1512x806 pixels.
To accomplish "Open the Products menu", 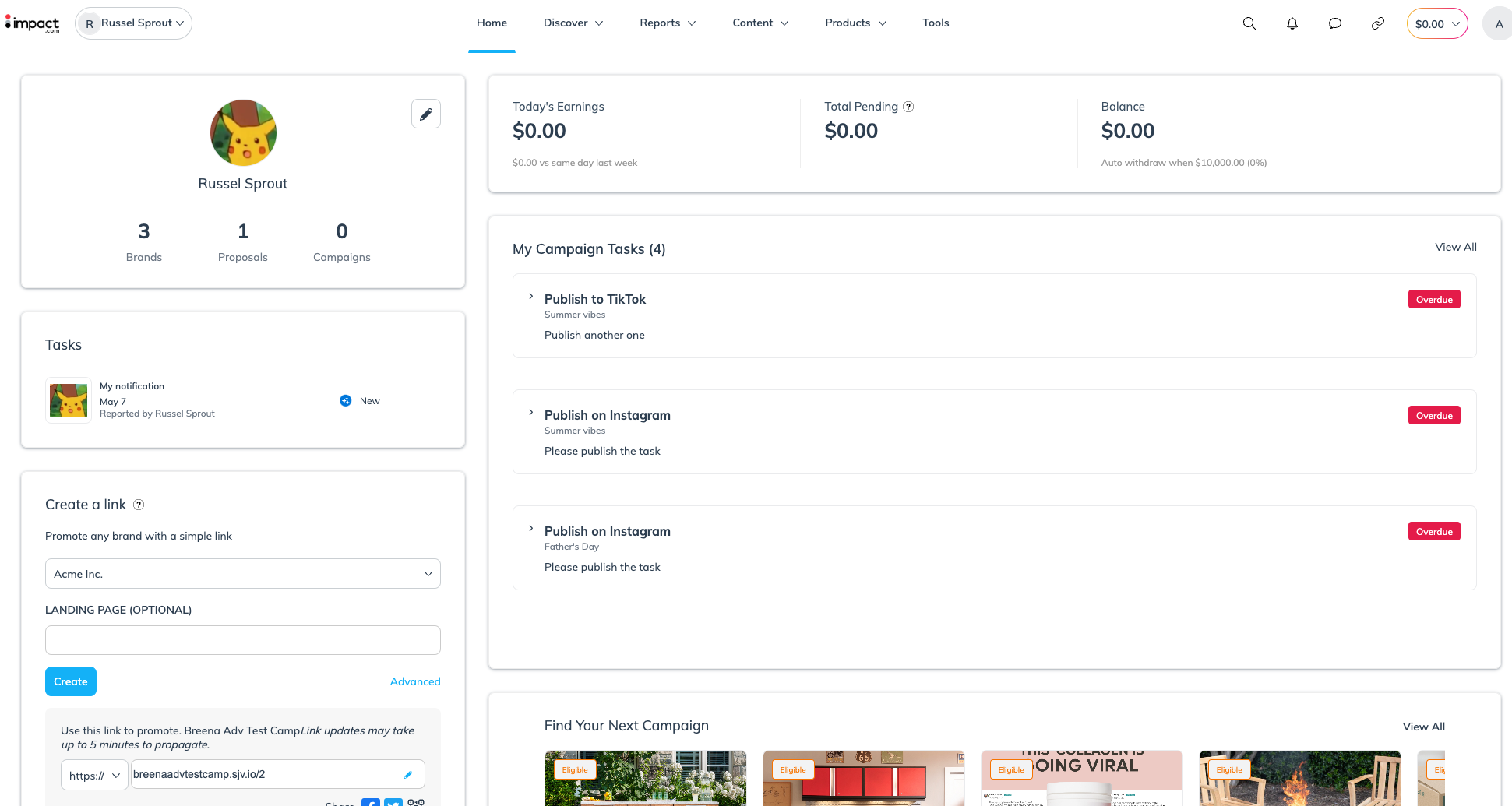I will 855,23.
